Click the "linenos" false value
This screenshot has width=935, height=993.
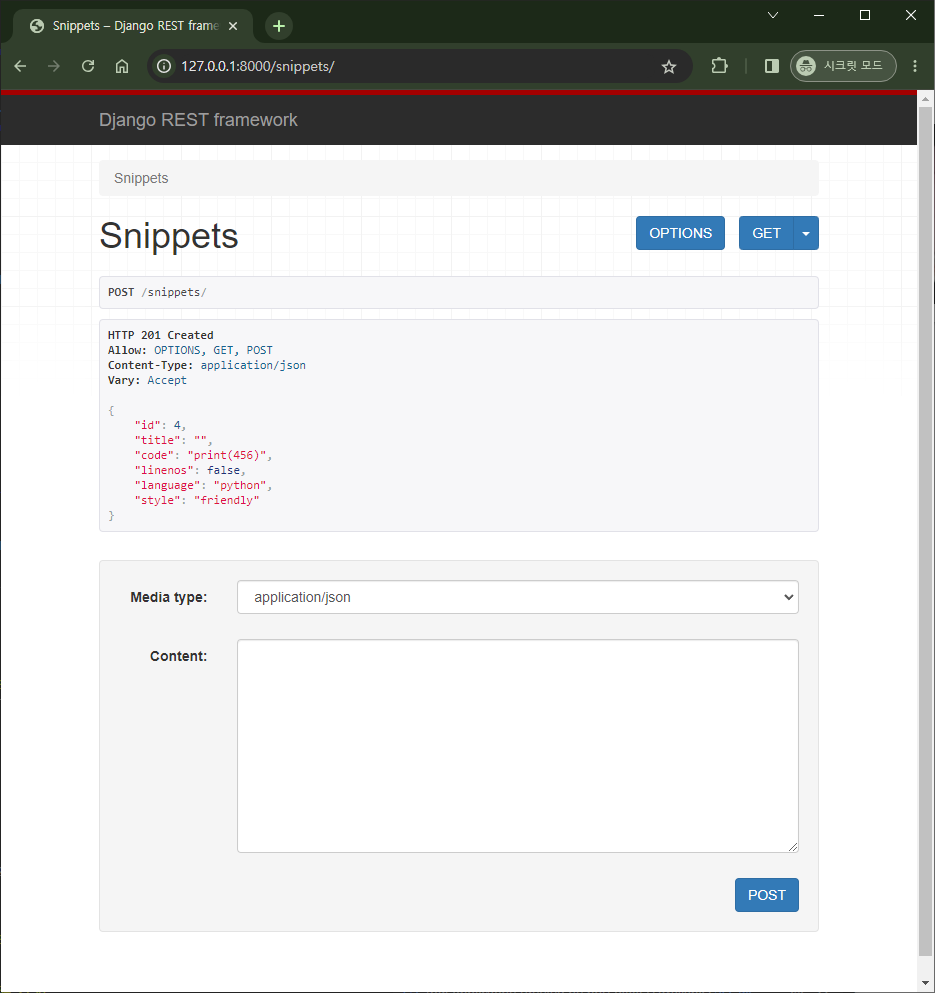pyautogui.click(x=224, y=470)
